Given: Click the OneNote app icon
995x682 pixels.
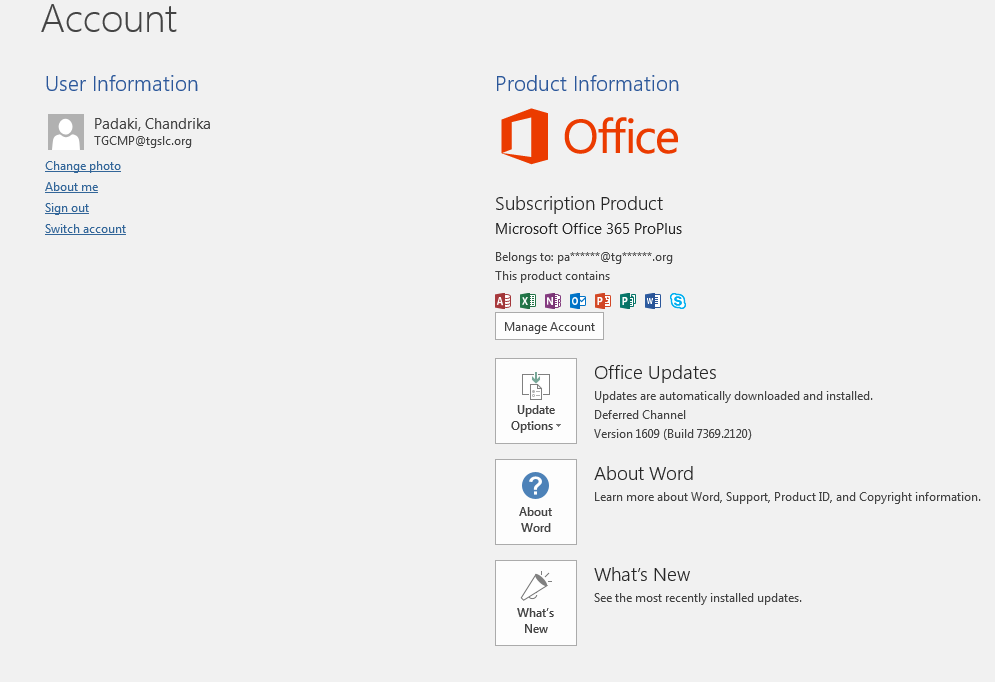Looking at the screenshot, I should [553, 301].
